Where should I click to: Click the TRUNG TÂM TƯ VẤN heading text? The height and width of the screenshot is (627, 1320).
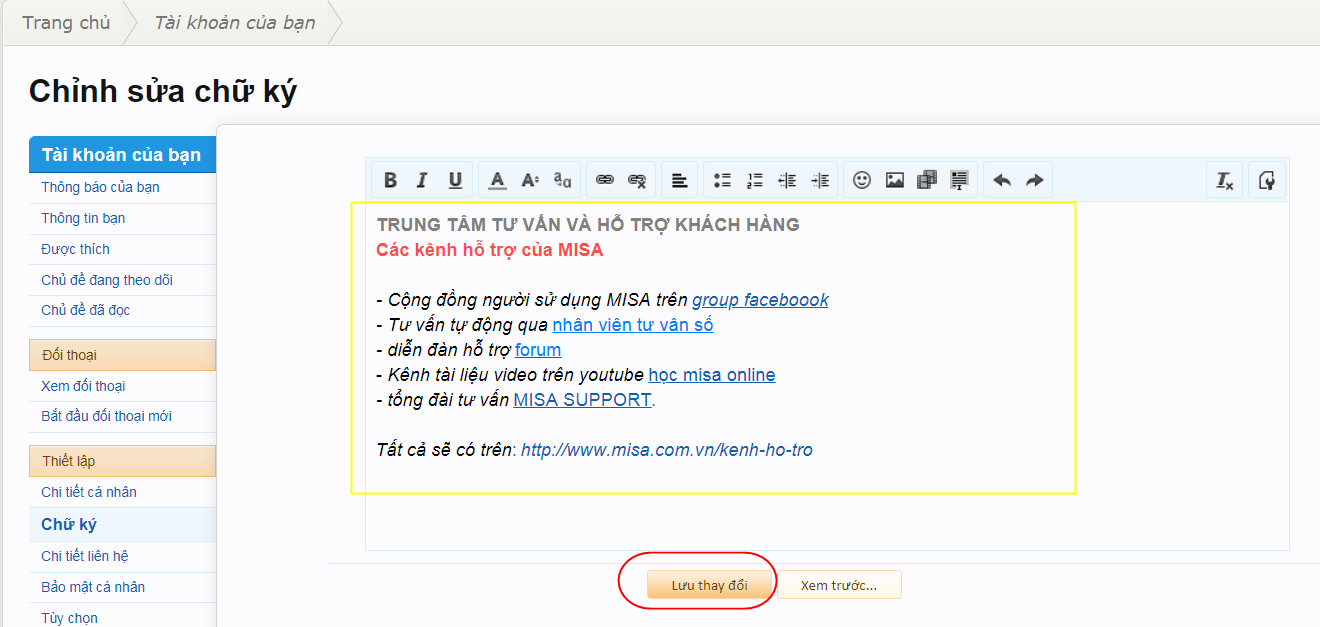tap(588, 225)
